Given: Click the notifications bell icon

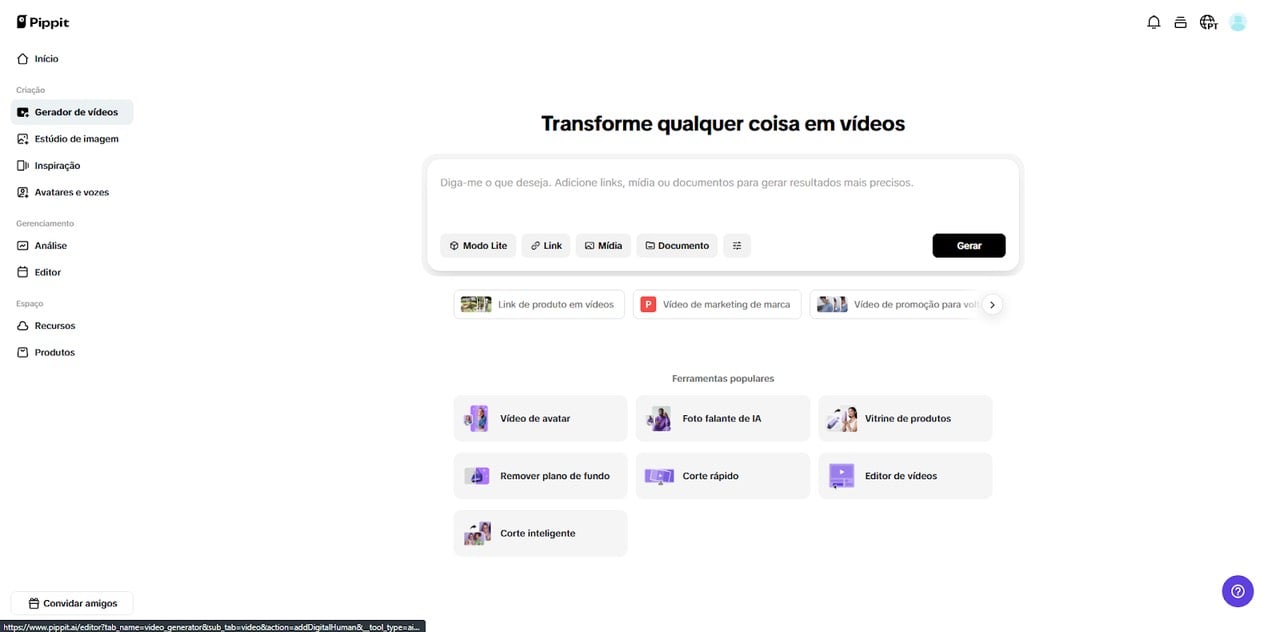Looking at the screenshot, I should [1153, 22].
